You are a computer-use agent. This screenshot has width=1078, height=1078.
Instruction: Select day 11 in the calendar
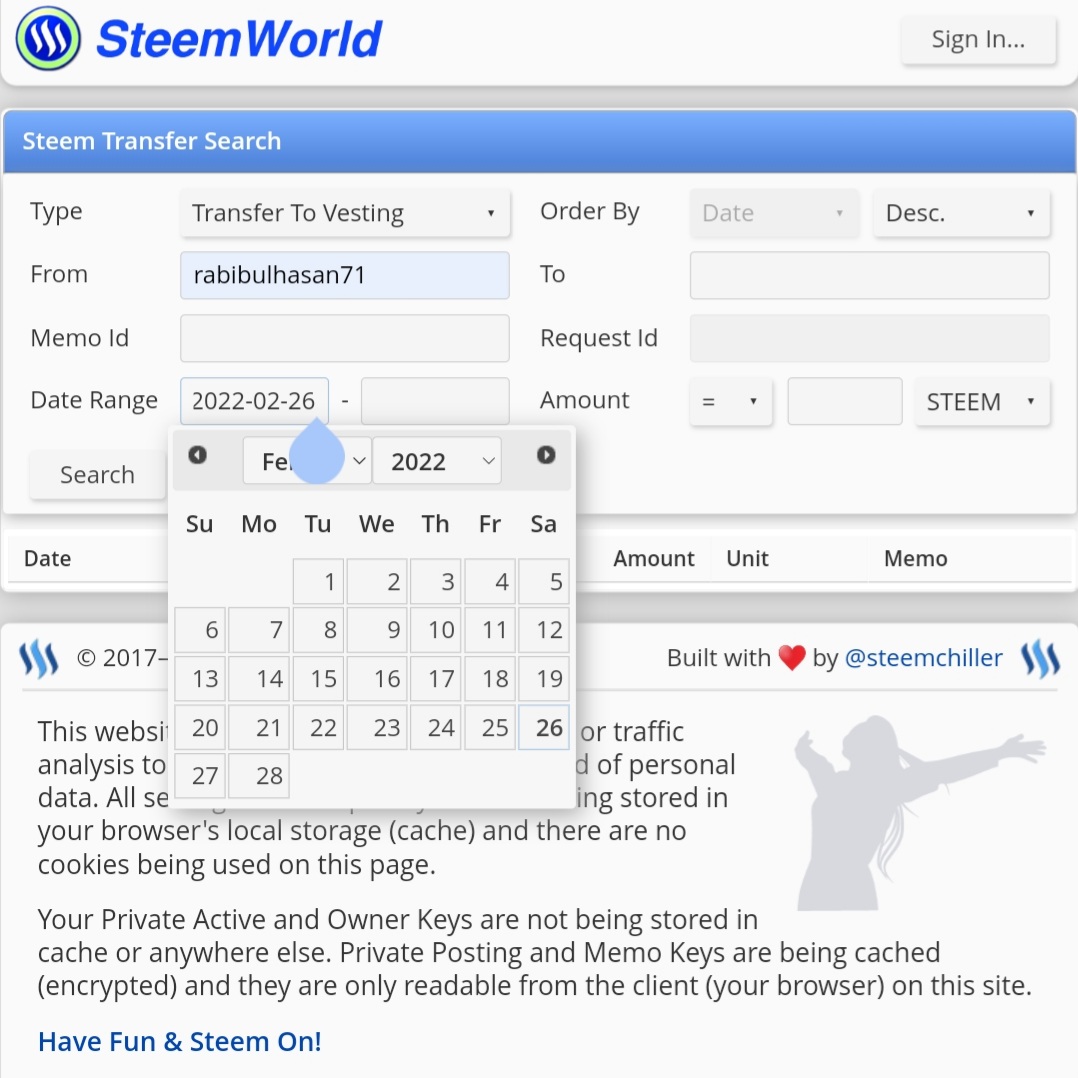pos(490,630)
